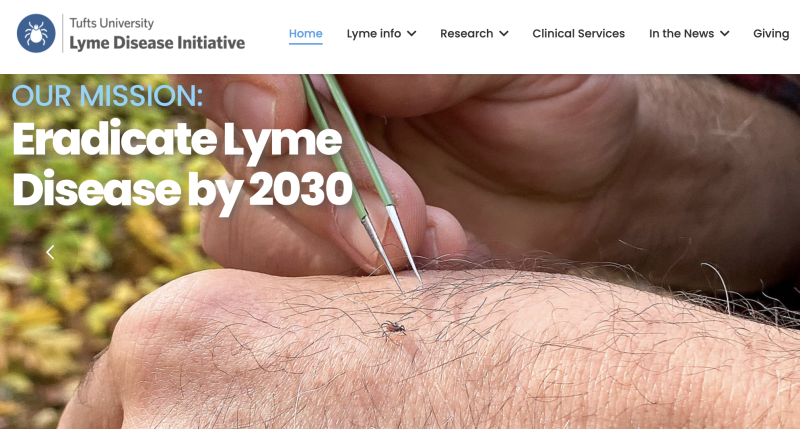Click the tick crawling on the hand
The height and width of the screenshot is (429, 800).
[393, 328]
